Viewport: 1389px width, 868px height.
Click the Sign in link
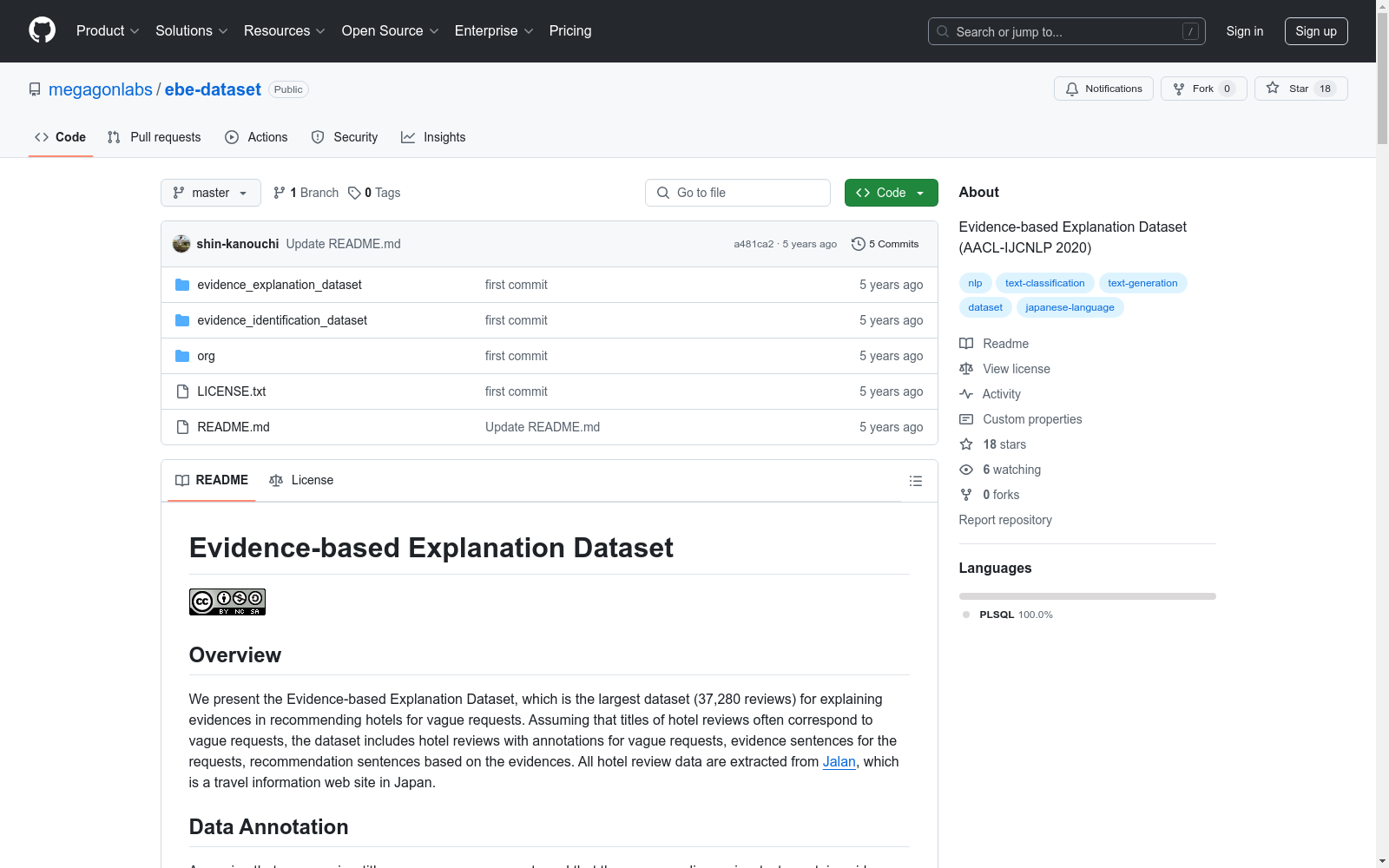tap(1245, 31)
